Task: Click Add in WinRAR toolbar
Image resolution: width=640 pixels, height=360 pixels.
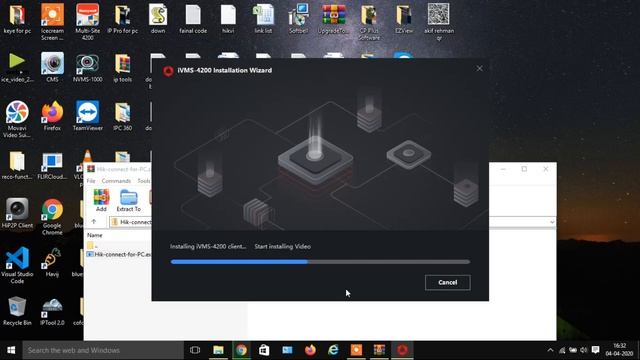Action: 101,200
